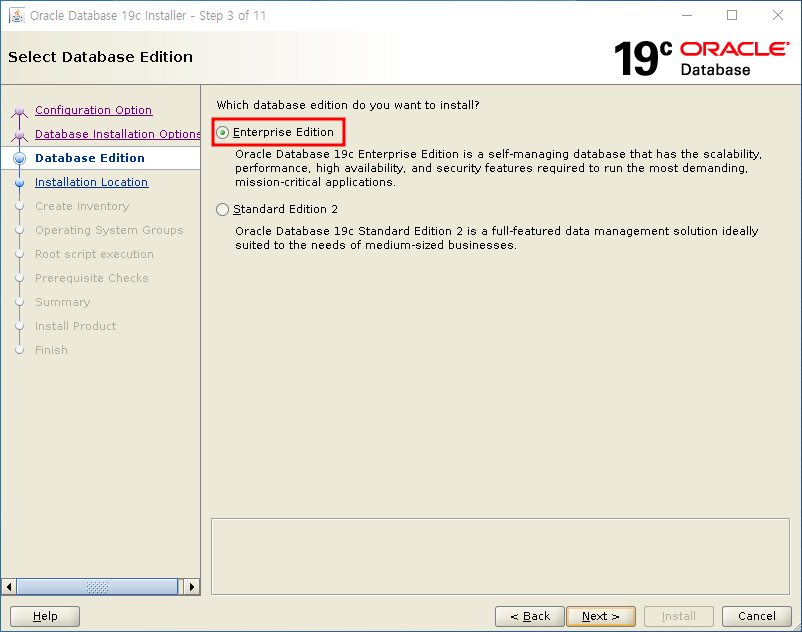
Task: Click the horizontal scrollbar thumb in sidebar
Action: (97, 586)
